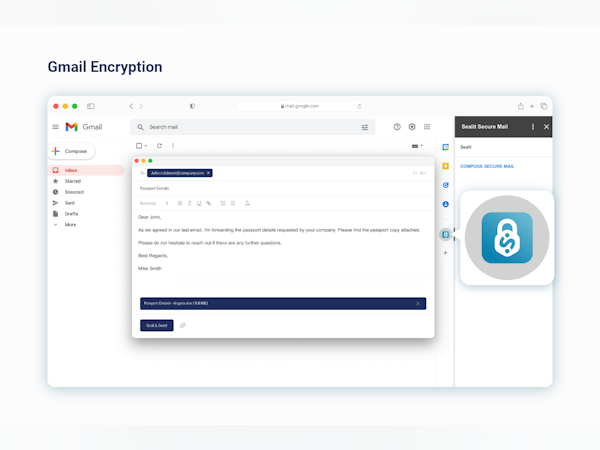Image resolution: width=600 pixels, height=450 pixels.
Task: Open Sealit Secure Mail options menu
Action: coord(533,127)
